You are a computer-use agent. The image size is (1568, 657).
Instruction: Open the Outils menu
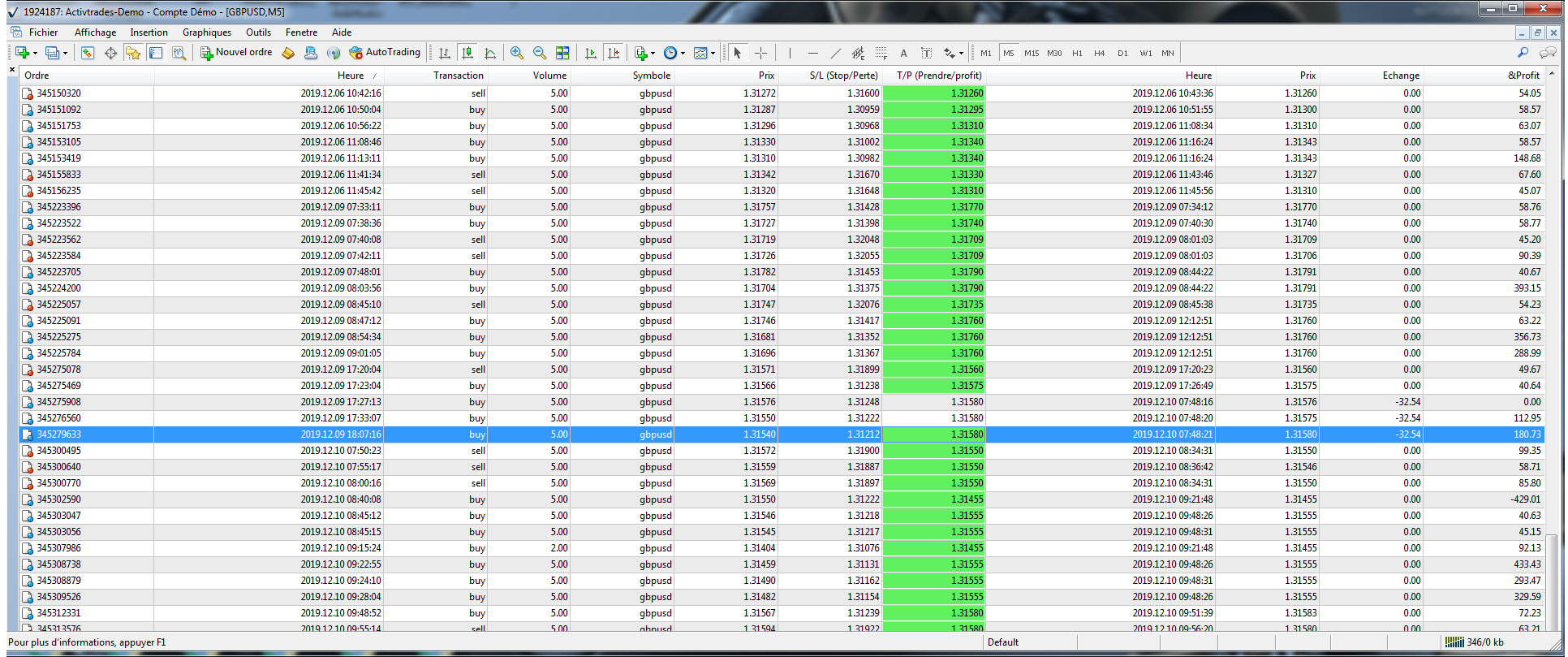(x=259, y=32)
